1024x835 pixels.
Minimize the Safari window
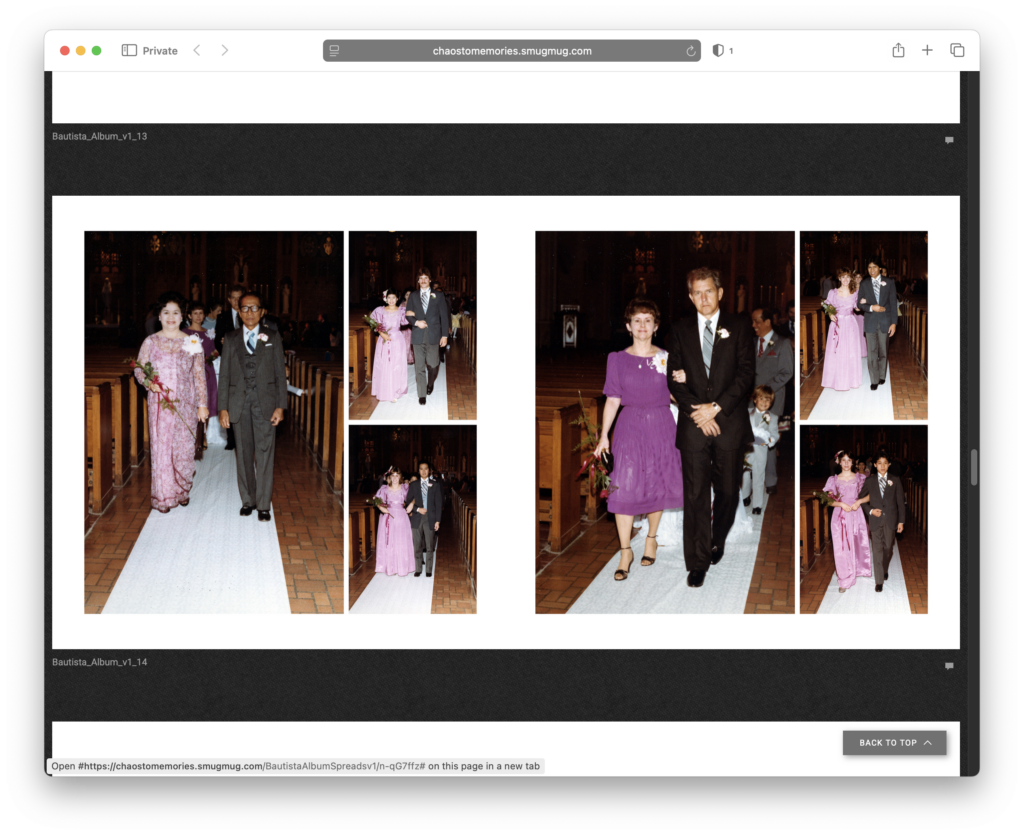tap(81, 50)
